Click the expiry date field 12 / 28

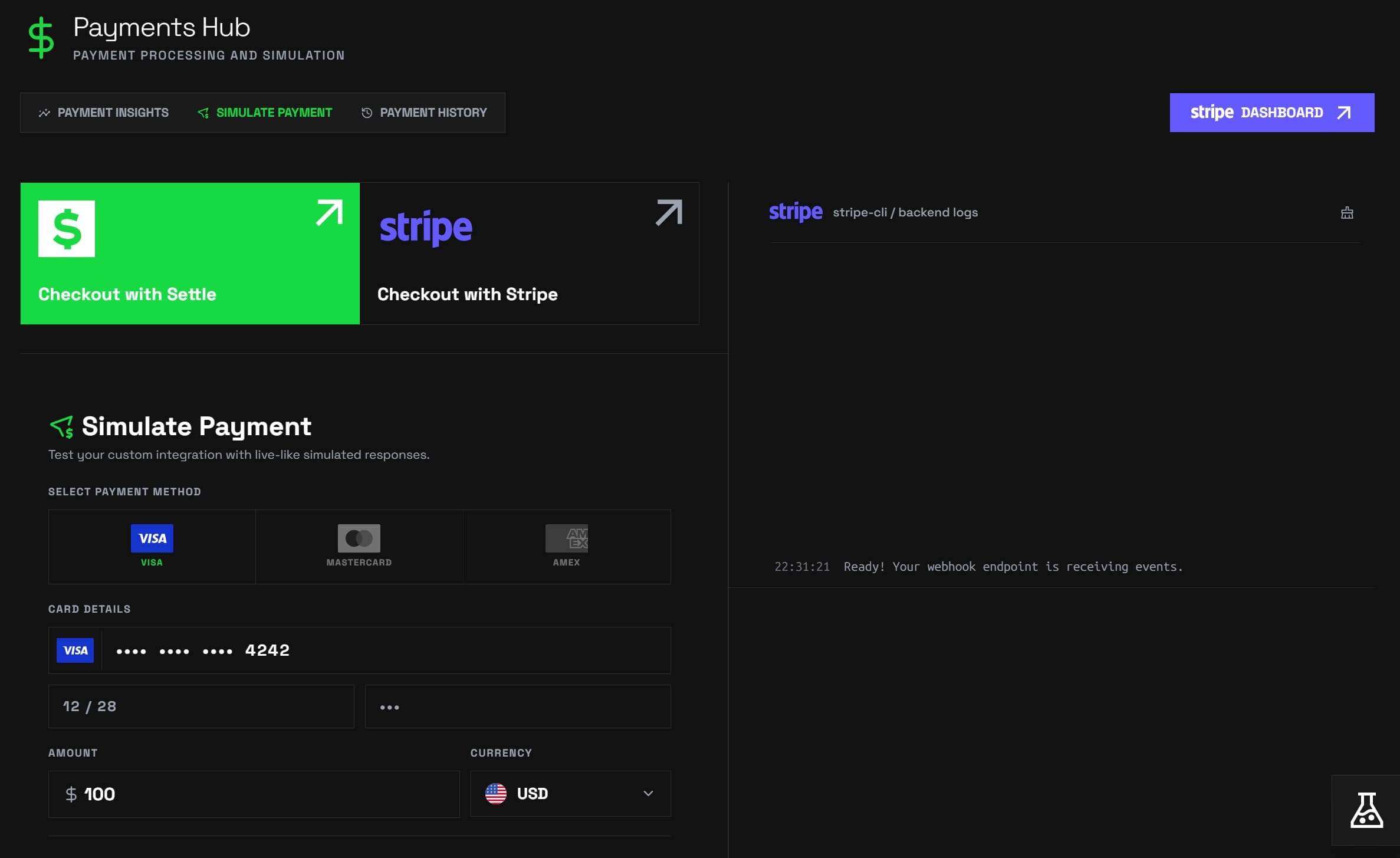201,706
